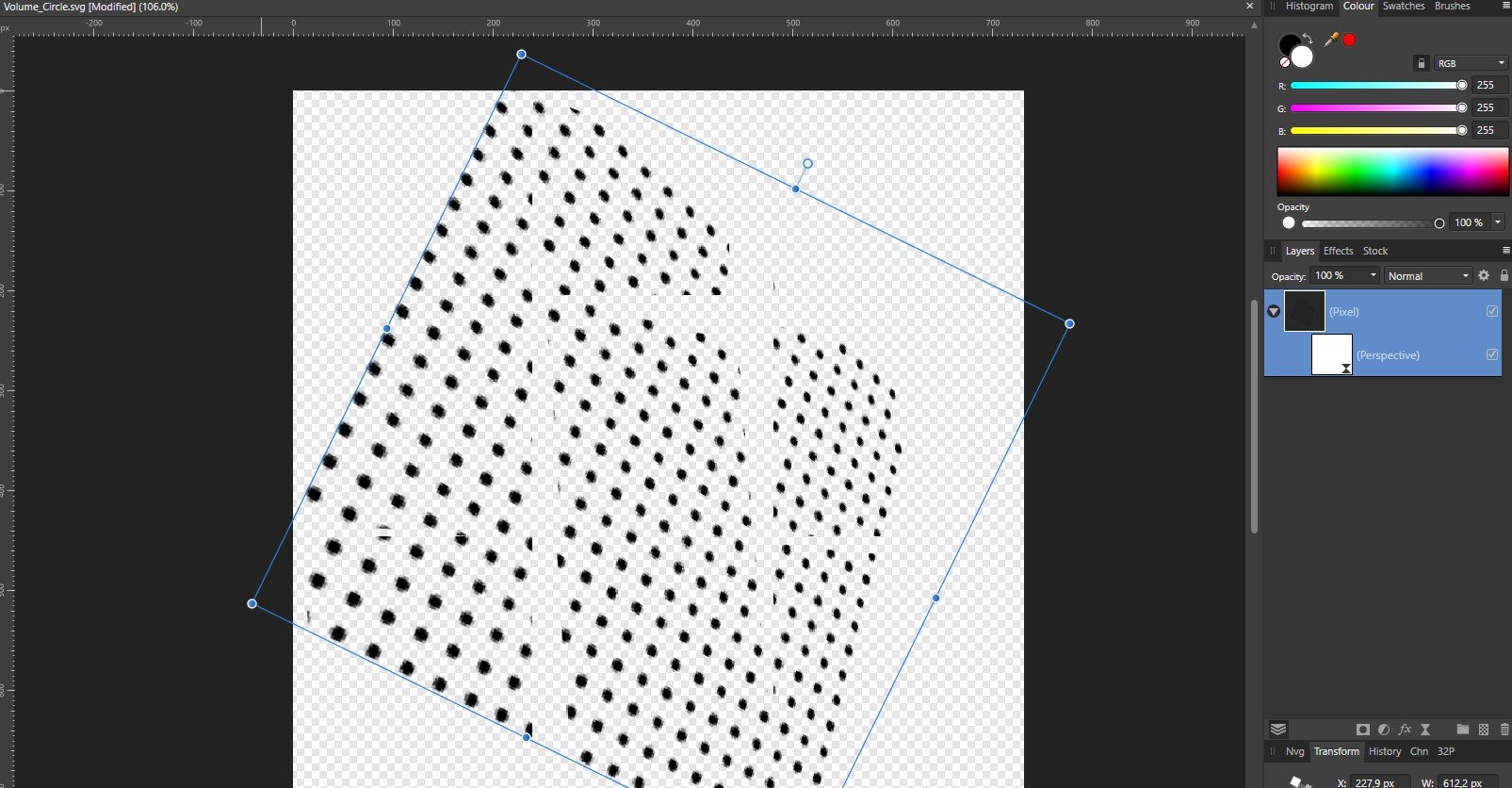Switch to the Brushes tab
The width and height of the screenshot is (1512, 788).
(x=1452, y=6)
